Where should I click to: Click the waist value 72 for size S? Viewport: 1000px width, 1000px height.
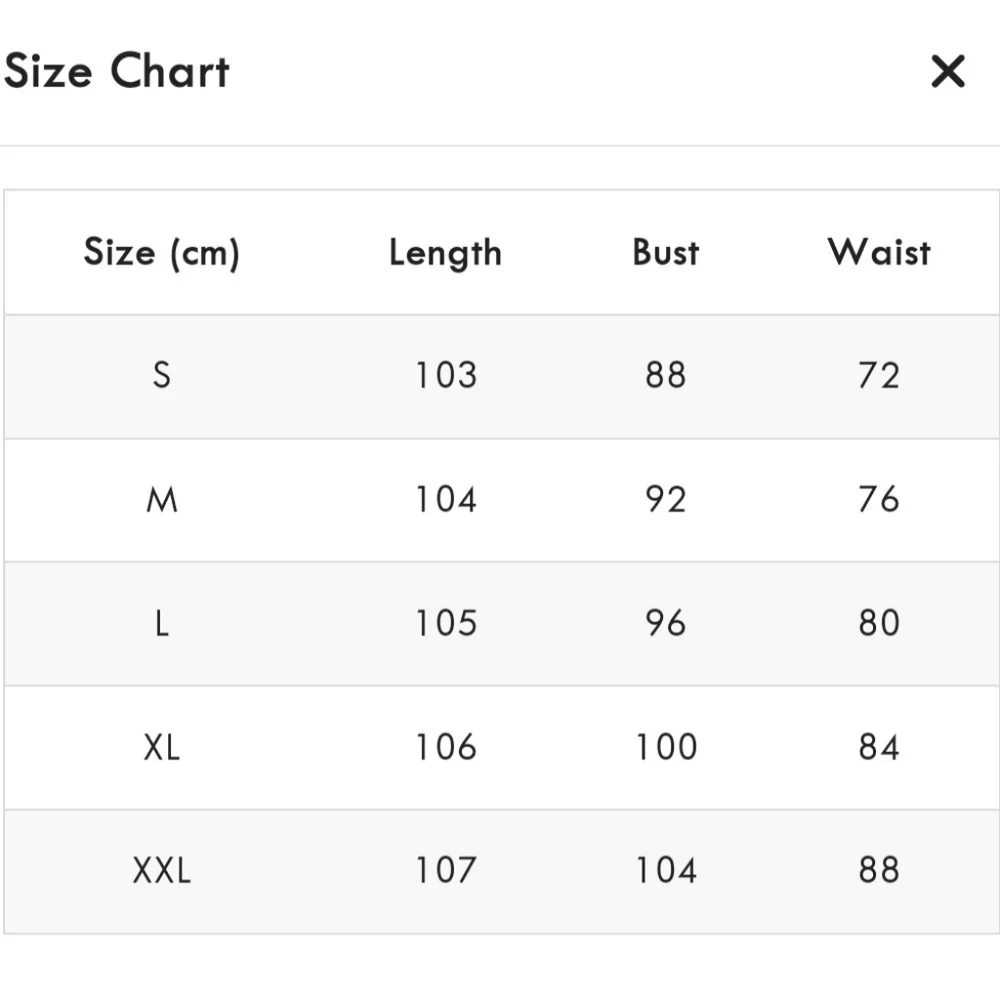point(878,375)
